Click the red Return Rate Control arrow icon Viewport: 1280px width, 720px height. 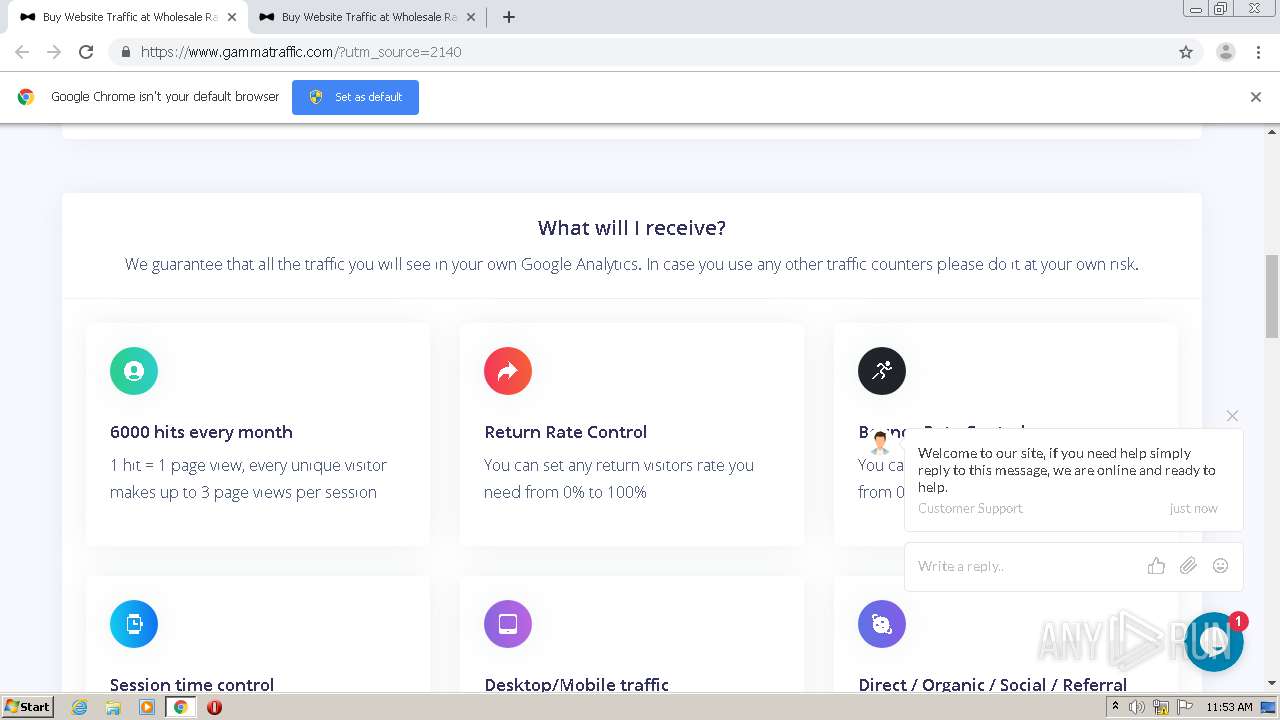pos(508,371)
